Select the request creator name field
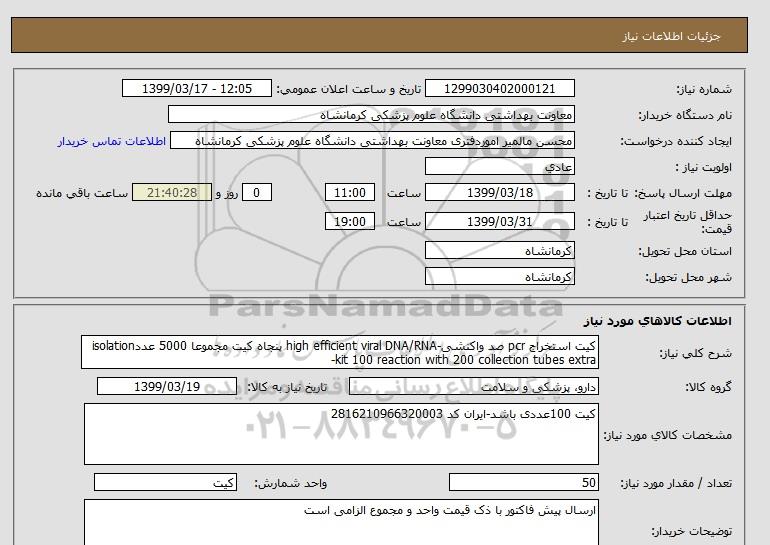Screen dimensions: 770x545 pyautogui.click(x=372, y=141)
